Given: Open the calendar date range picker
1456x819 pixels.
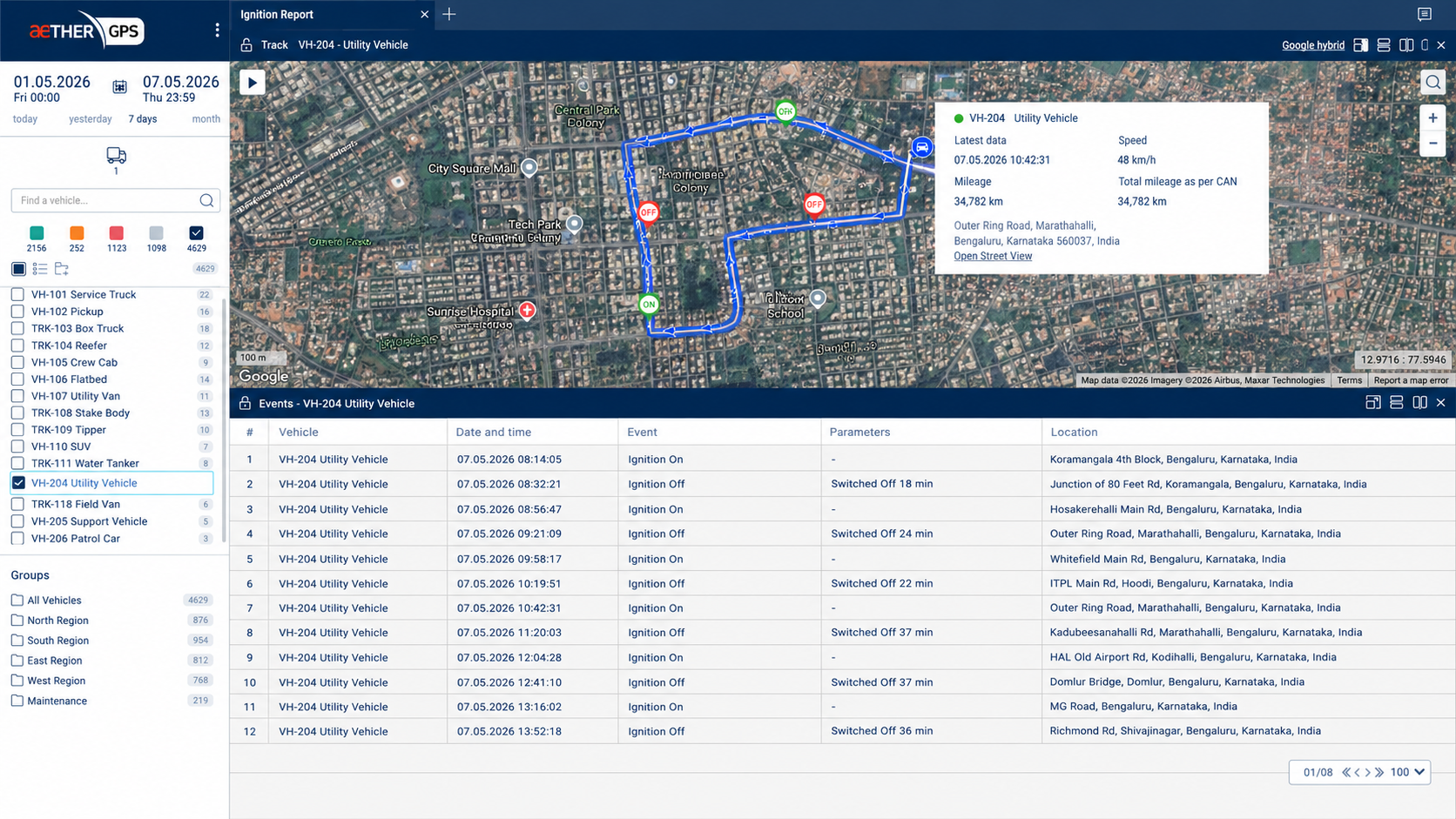Looking at the screenshot, I should click(119, 87).
